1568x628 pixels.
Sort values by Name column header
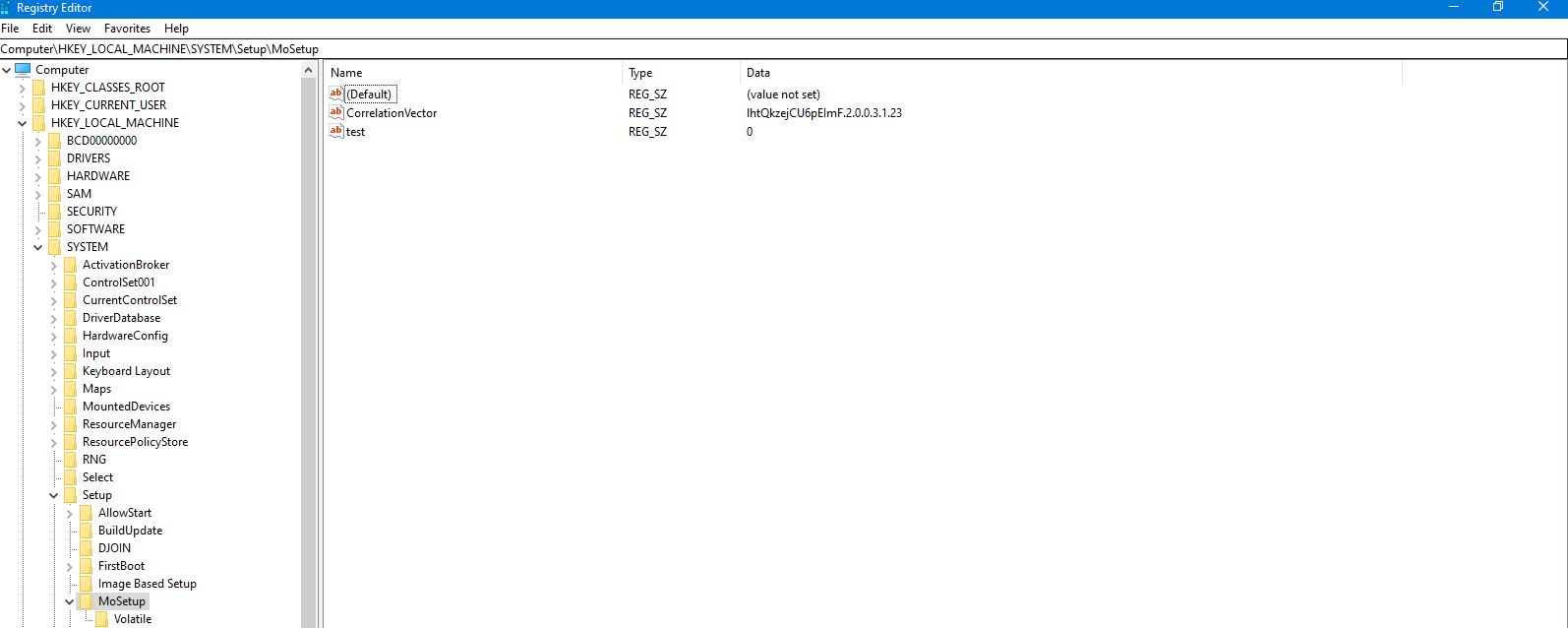point(472,73)
